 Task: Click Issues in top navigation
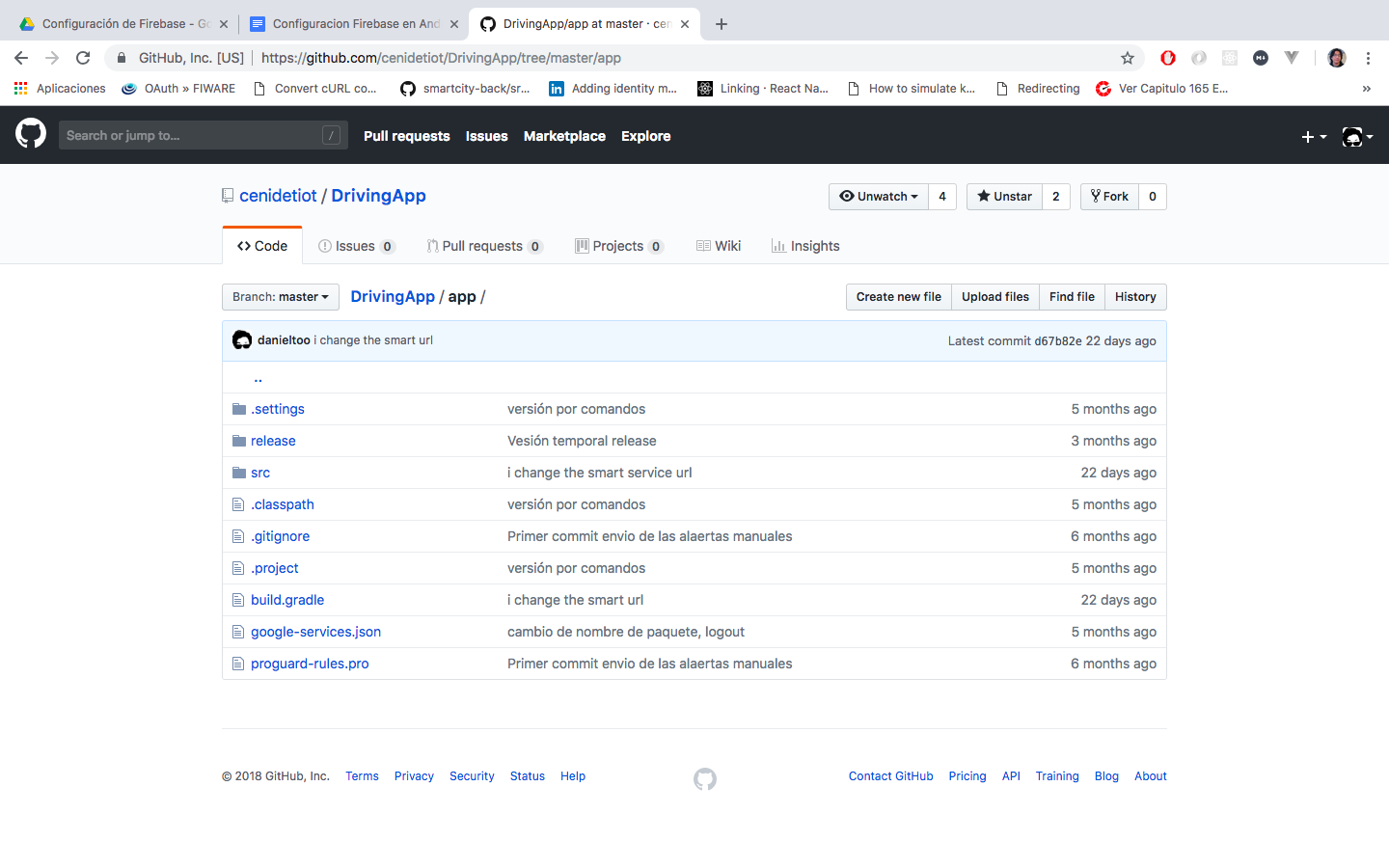tap(486, 136)
